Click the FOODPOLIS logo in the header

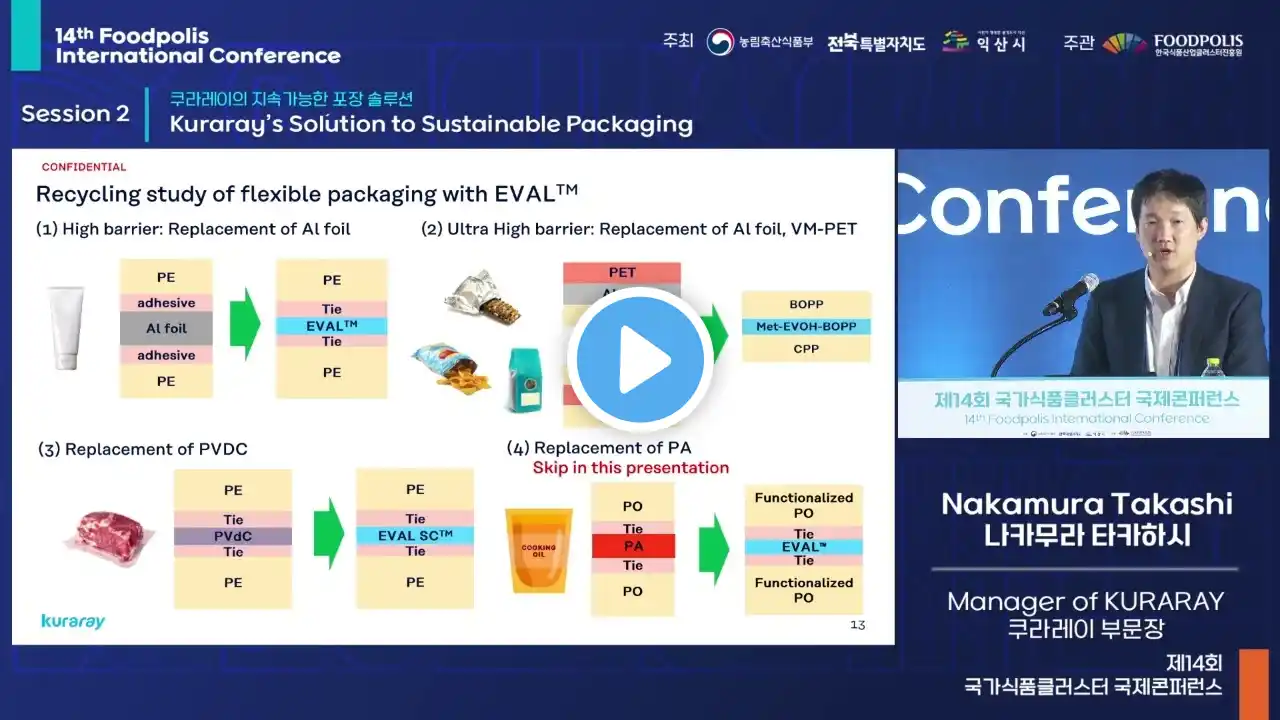click(x=1173, y=43)
